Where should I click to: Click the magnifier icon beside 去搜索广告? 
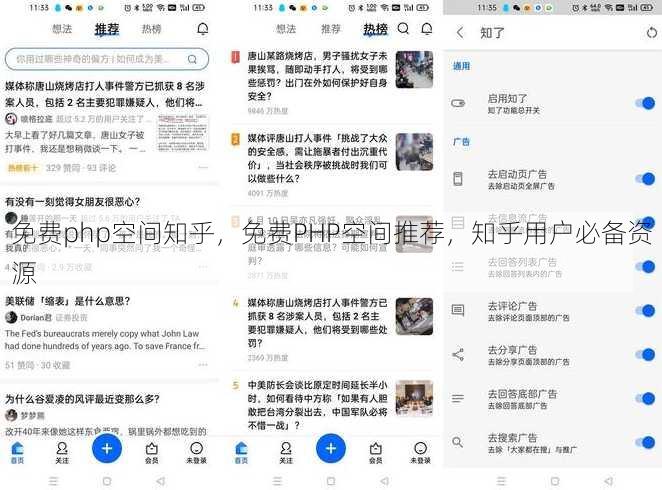click(458, 442)
